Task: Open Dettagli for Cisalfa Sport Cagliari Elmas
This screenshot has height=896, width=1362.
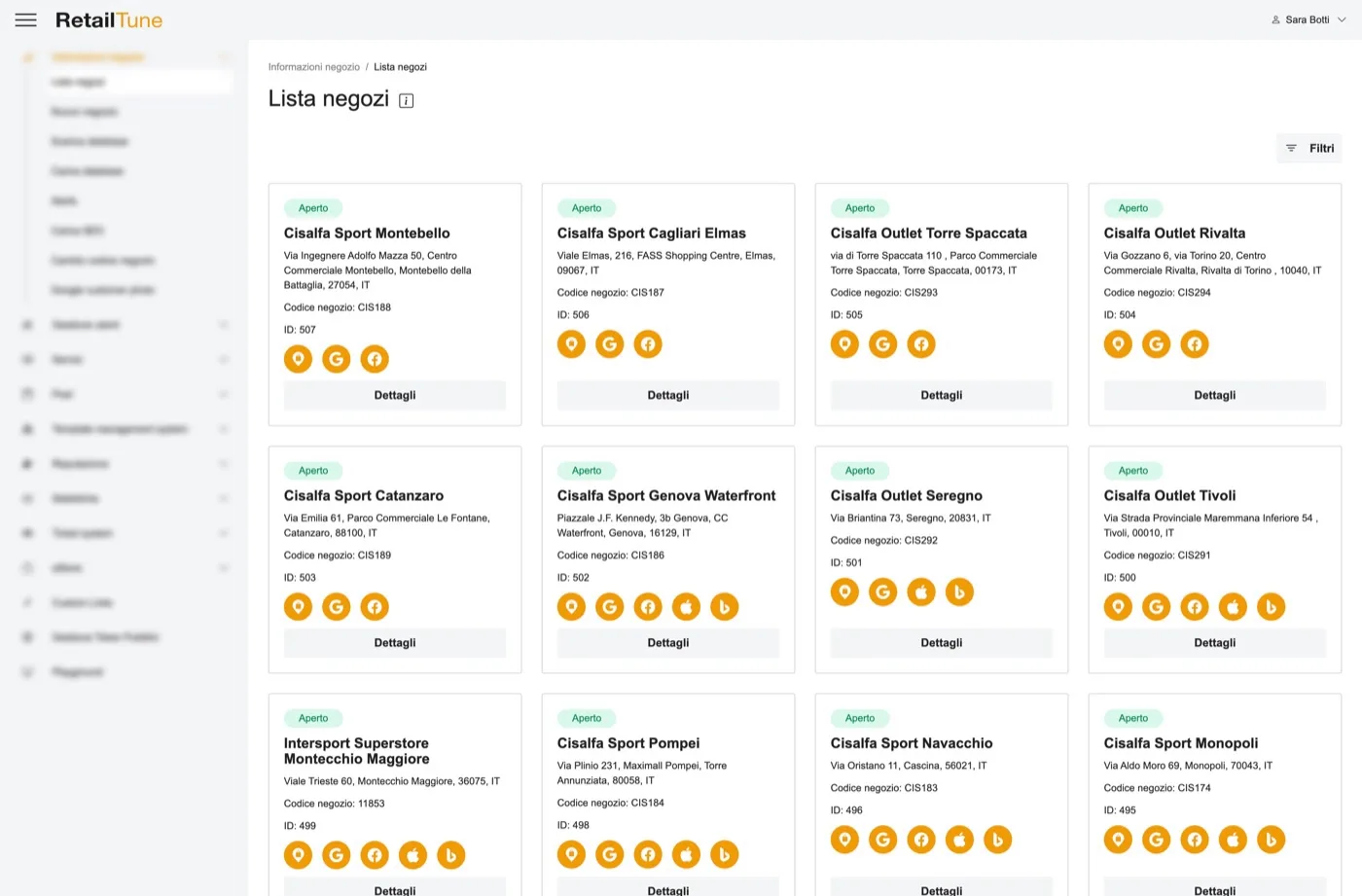Action: 668,395
